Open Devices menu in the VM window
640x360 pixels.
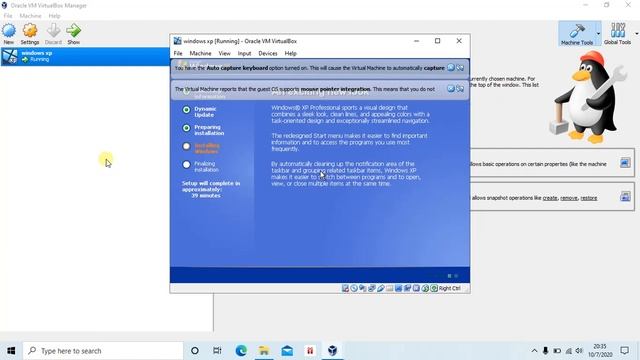268,53
